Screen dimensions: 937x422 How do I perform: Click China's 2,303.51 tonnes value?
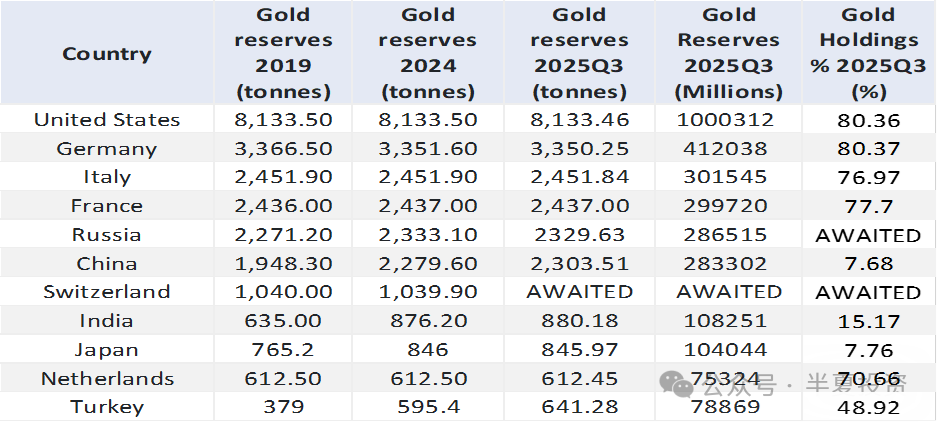coord(581,264)
